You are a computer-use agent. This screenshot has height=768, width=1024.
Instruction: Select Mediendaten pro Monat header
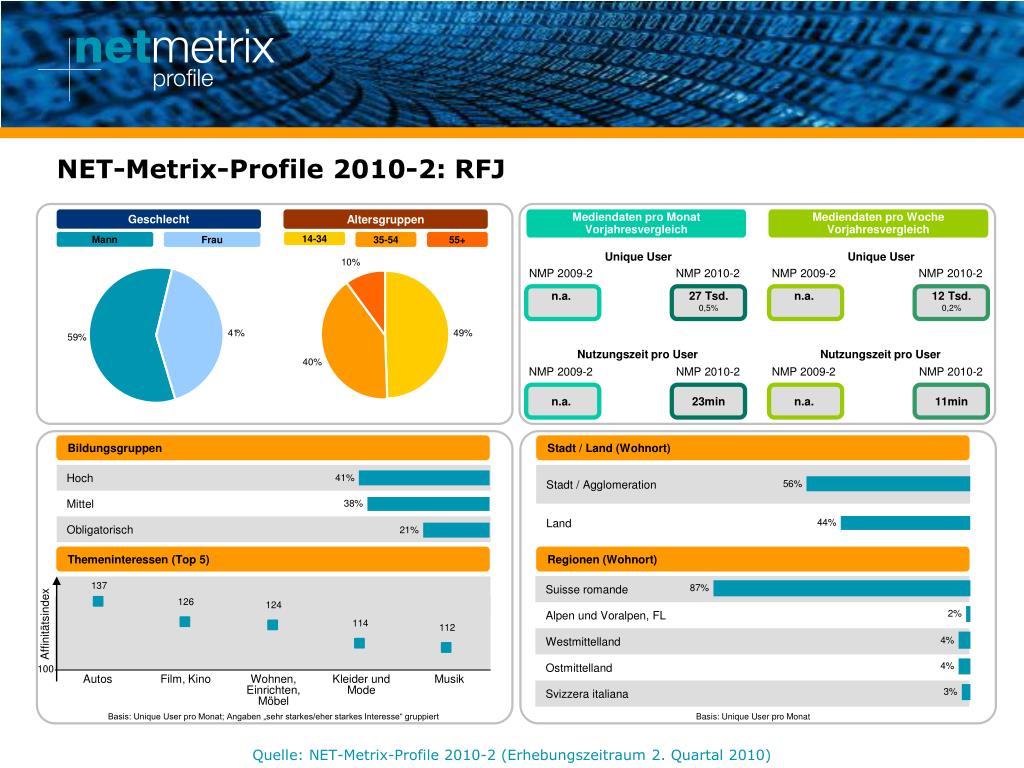point(636,223)
